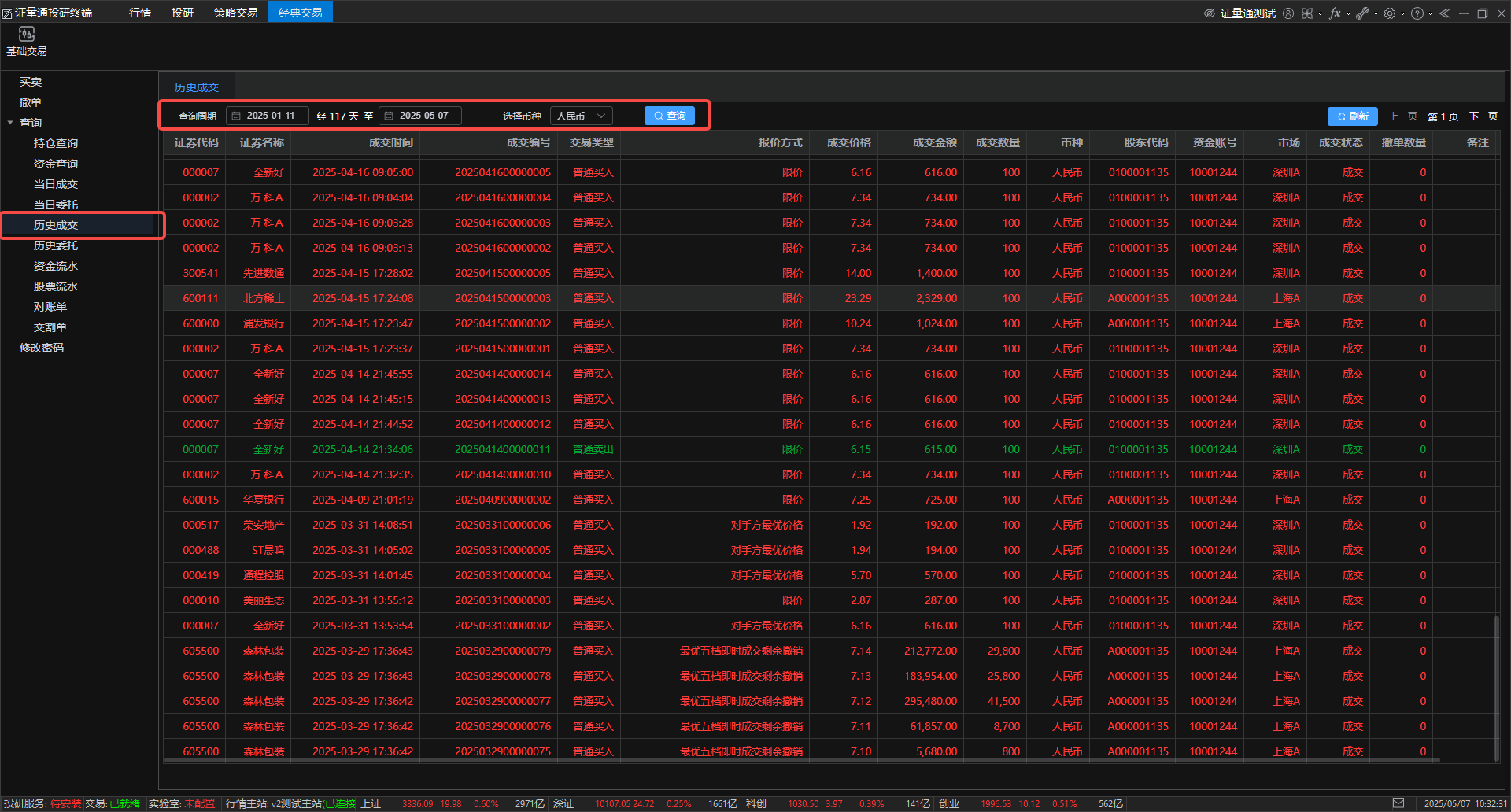
Task: Select 买卖 in the sidebar
Action: (31, 82)
